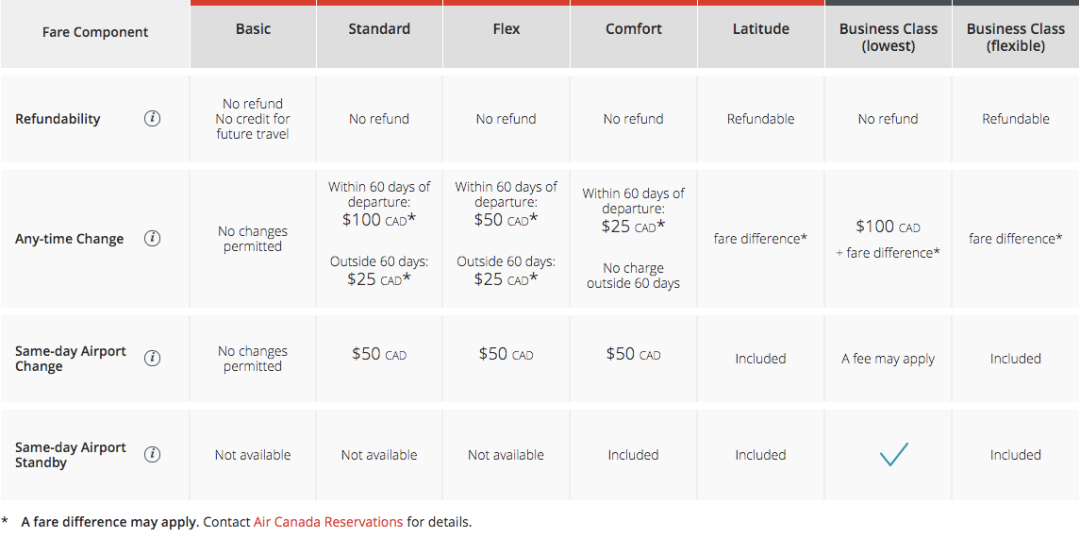
Task: Select the Standard fare column header
Action: pos(379,30)
